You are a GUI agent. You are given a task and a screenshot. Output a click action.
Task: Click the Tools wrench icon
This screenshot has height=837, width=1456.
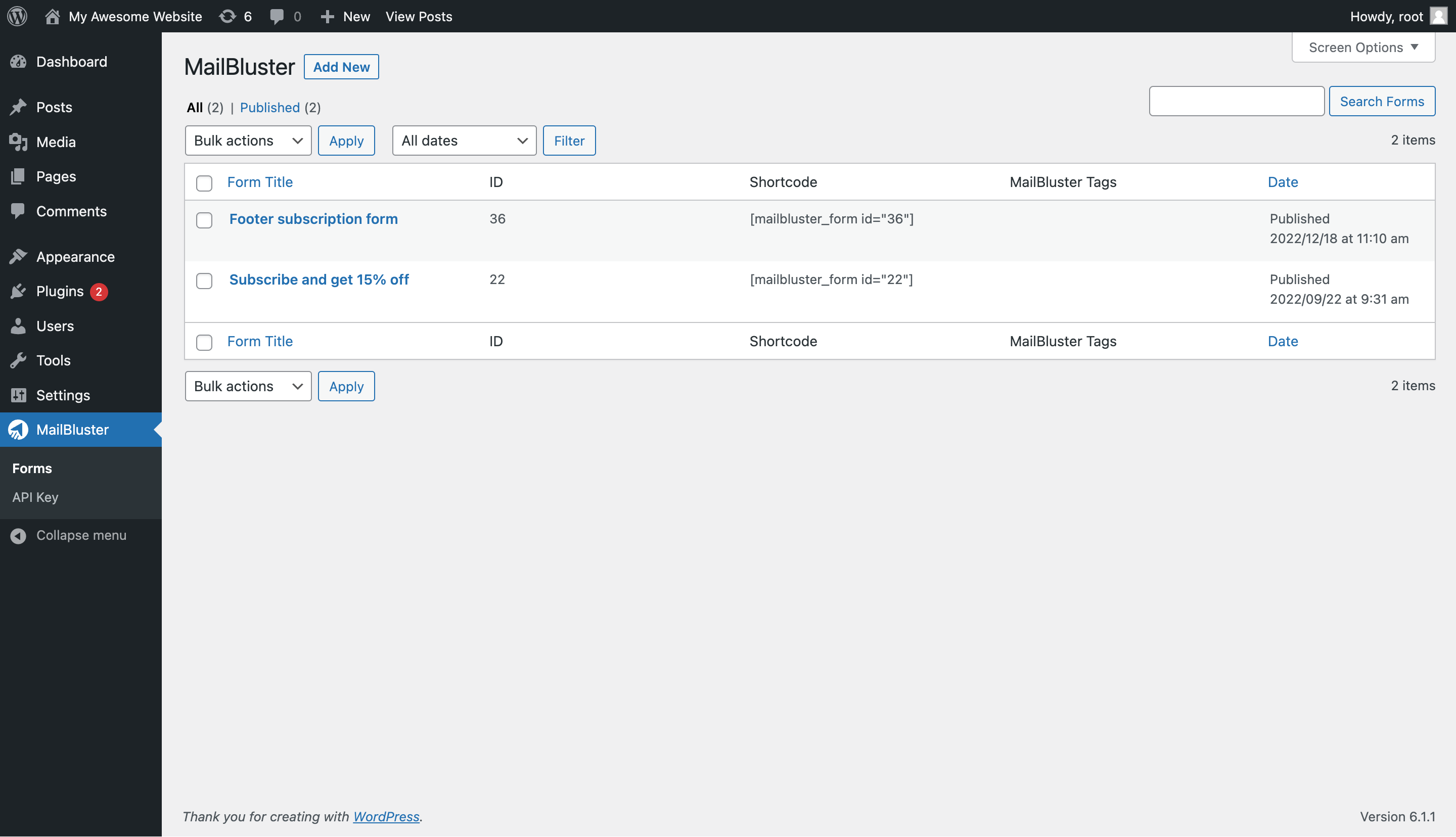tap(18, 360)
